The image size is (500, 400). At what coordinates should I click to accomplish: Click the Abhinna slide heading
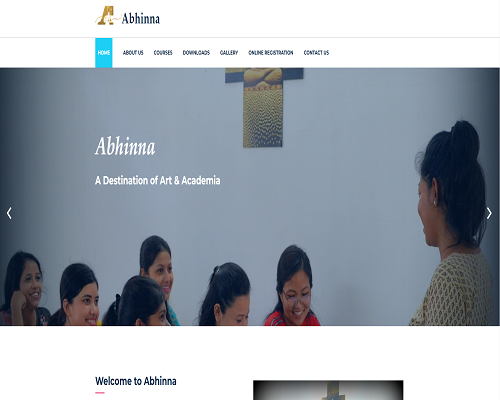point(125,147)
